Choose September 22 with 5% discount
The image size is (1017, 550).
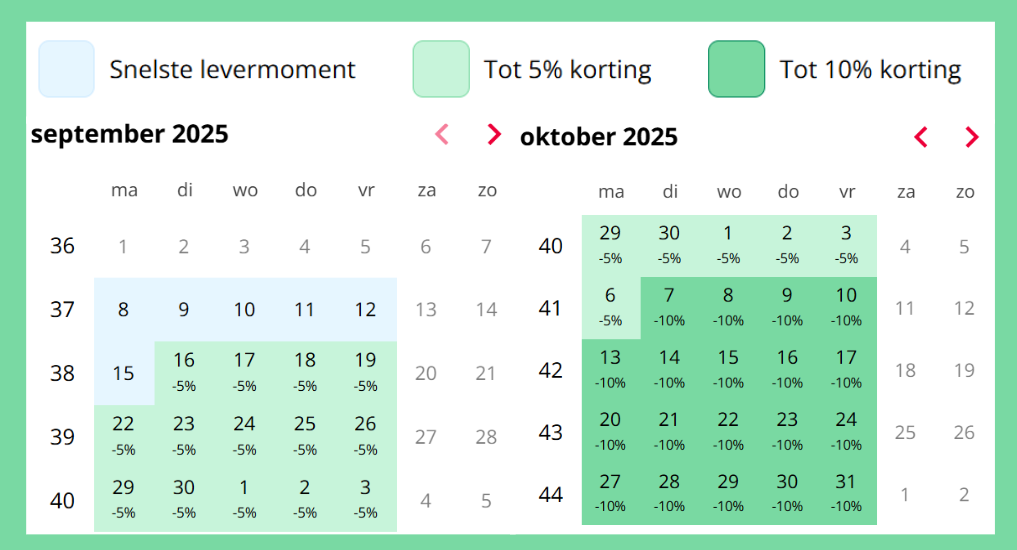click(124, 434)
